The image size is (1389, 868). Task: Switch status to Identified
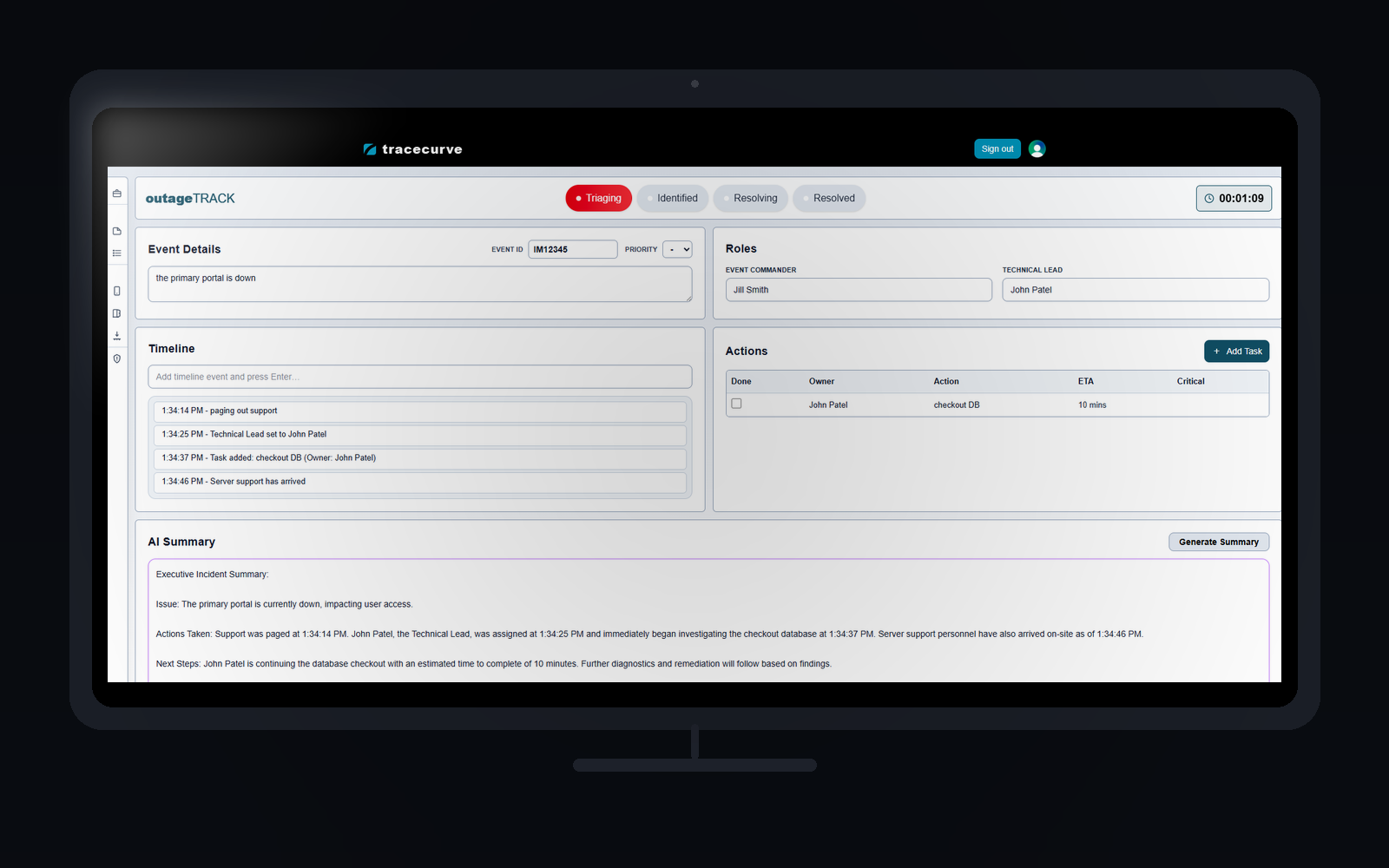coord(673,198)
